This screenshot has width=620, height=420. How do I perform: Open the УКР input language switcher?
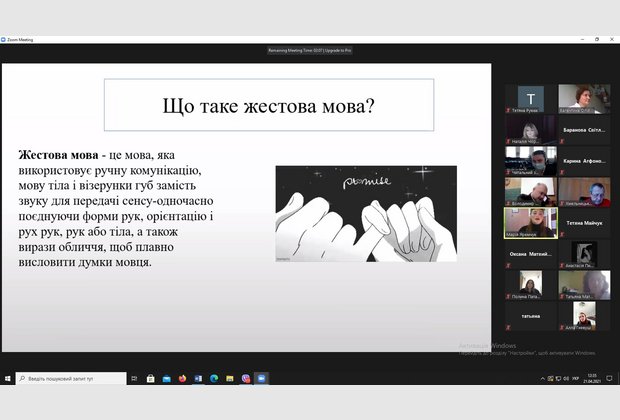(576, 379)
